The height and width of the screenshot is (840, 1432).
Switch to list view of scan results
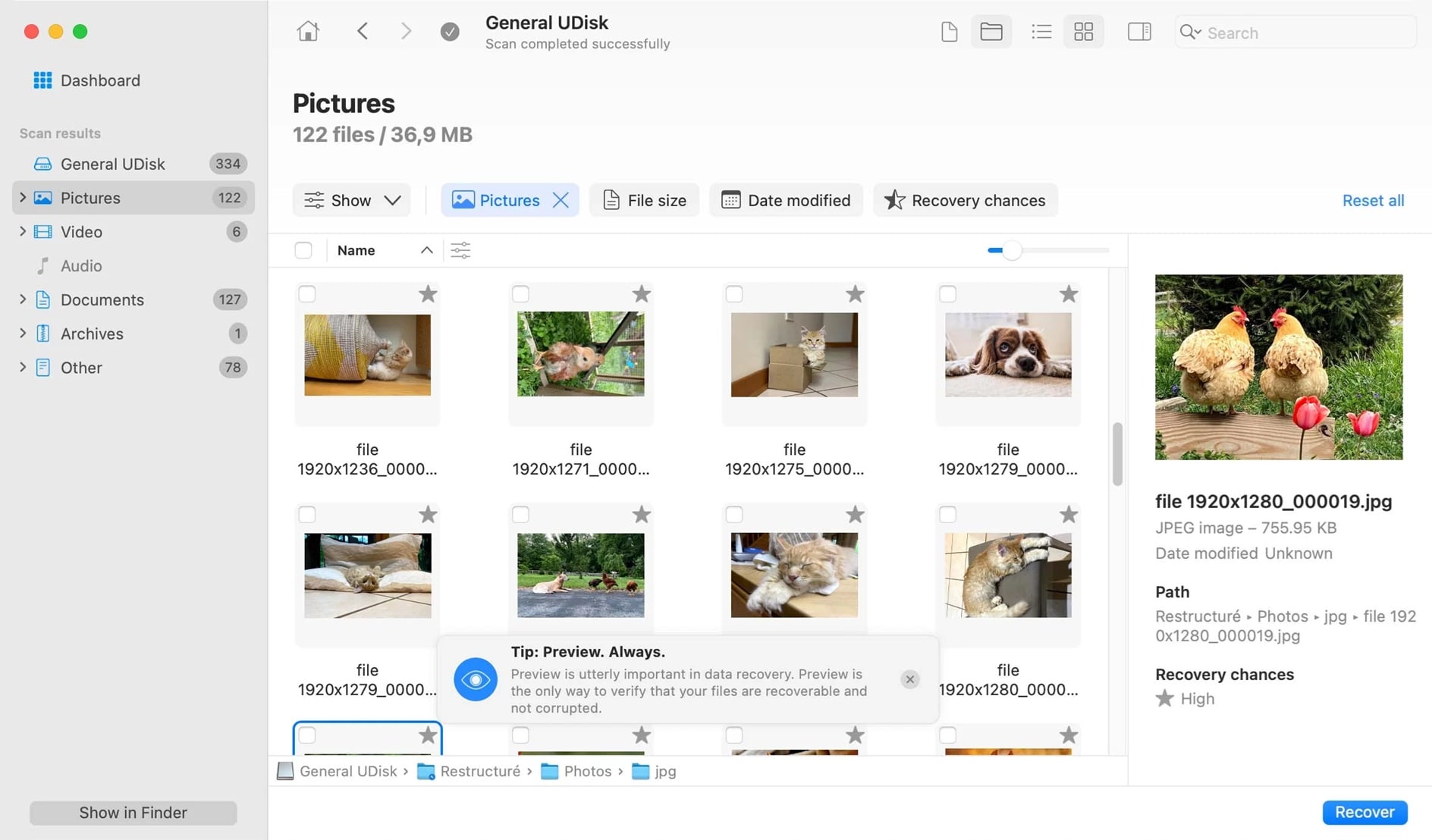point(1041,32)
